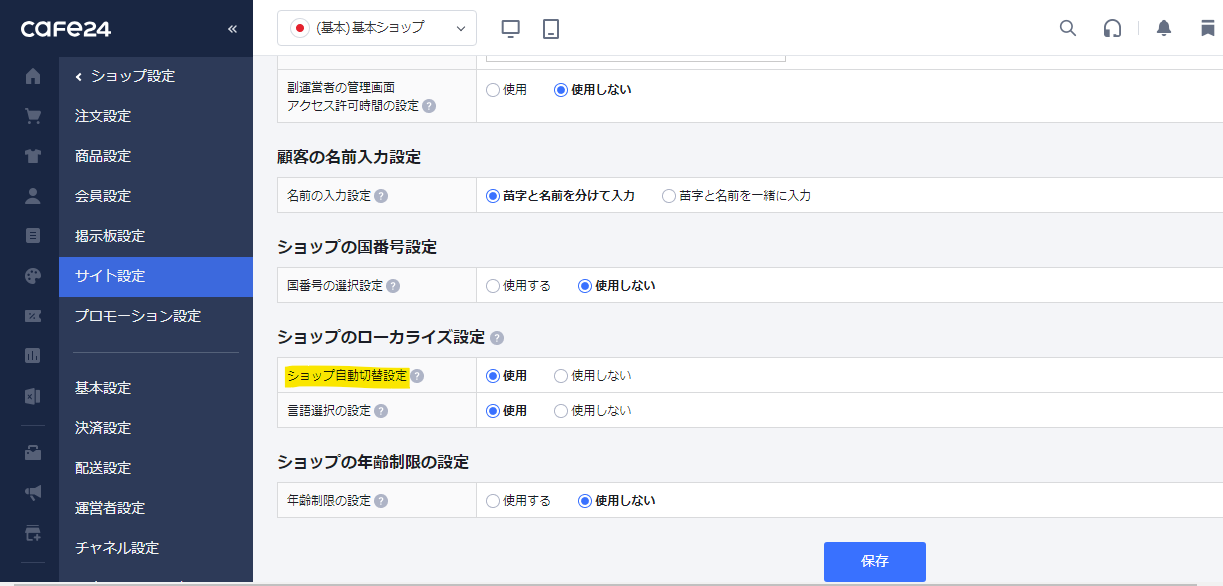Open 配送設定 menu item
This screenshot has height=586, width=1223.
[156, 468]
